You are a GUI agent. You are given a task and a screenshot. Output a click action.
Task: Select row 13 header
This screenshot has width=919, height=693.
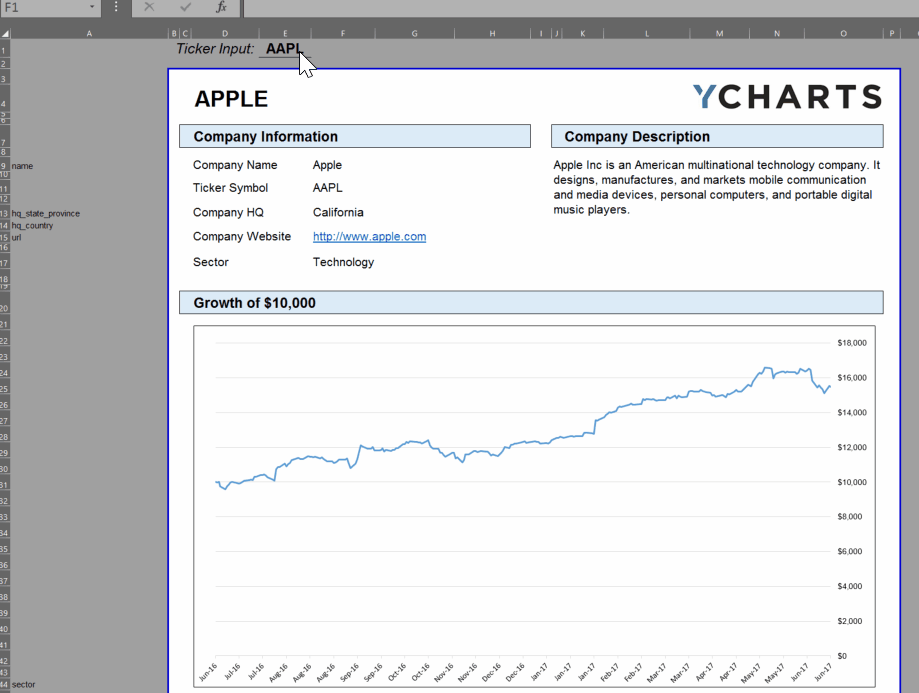tap(5, 213)
